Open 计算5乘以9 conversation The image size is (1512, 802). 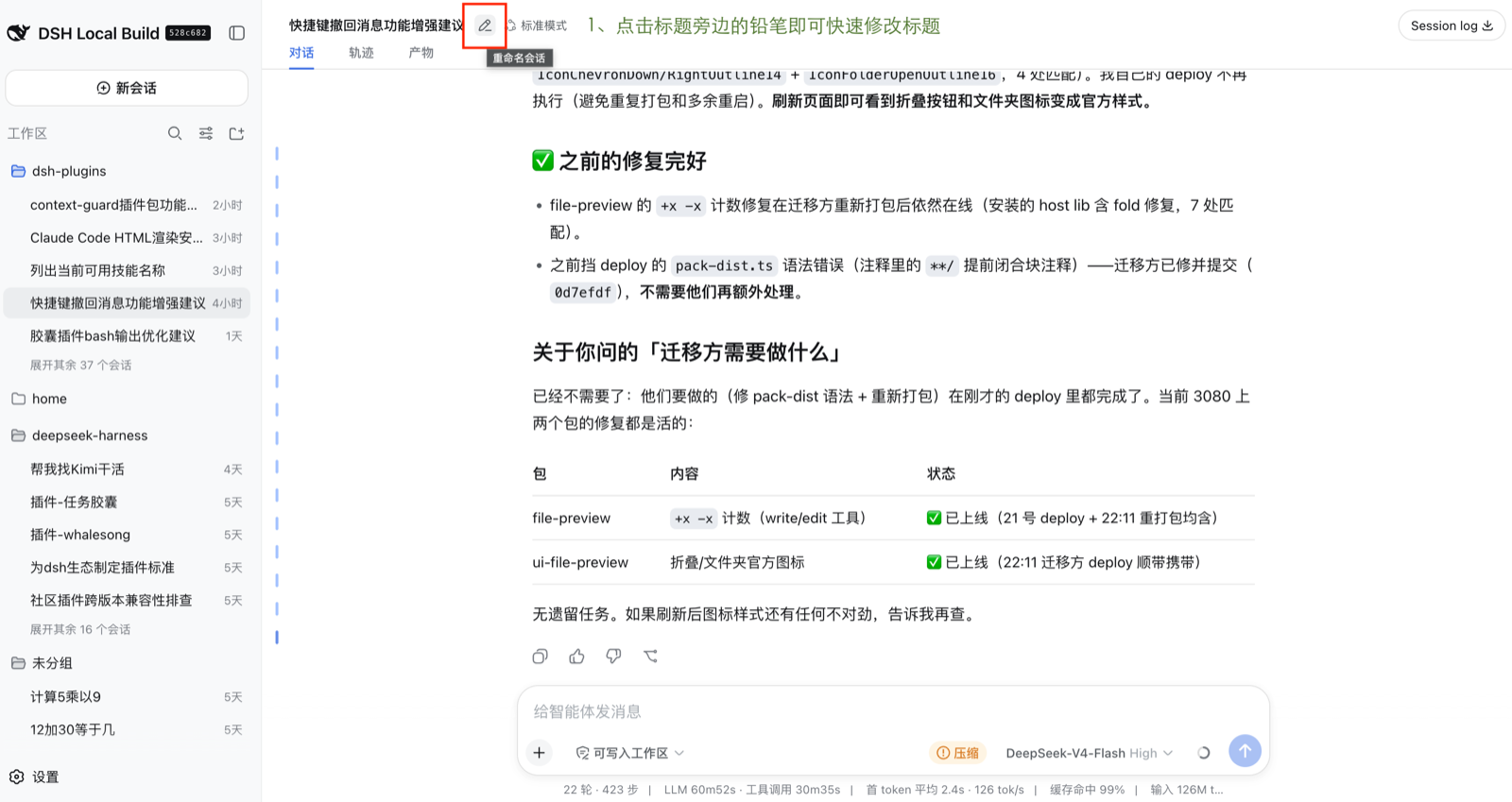pyautogui.click(x=127, y=697)
